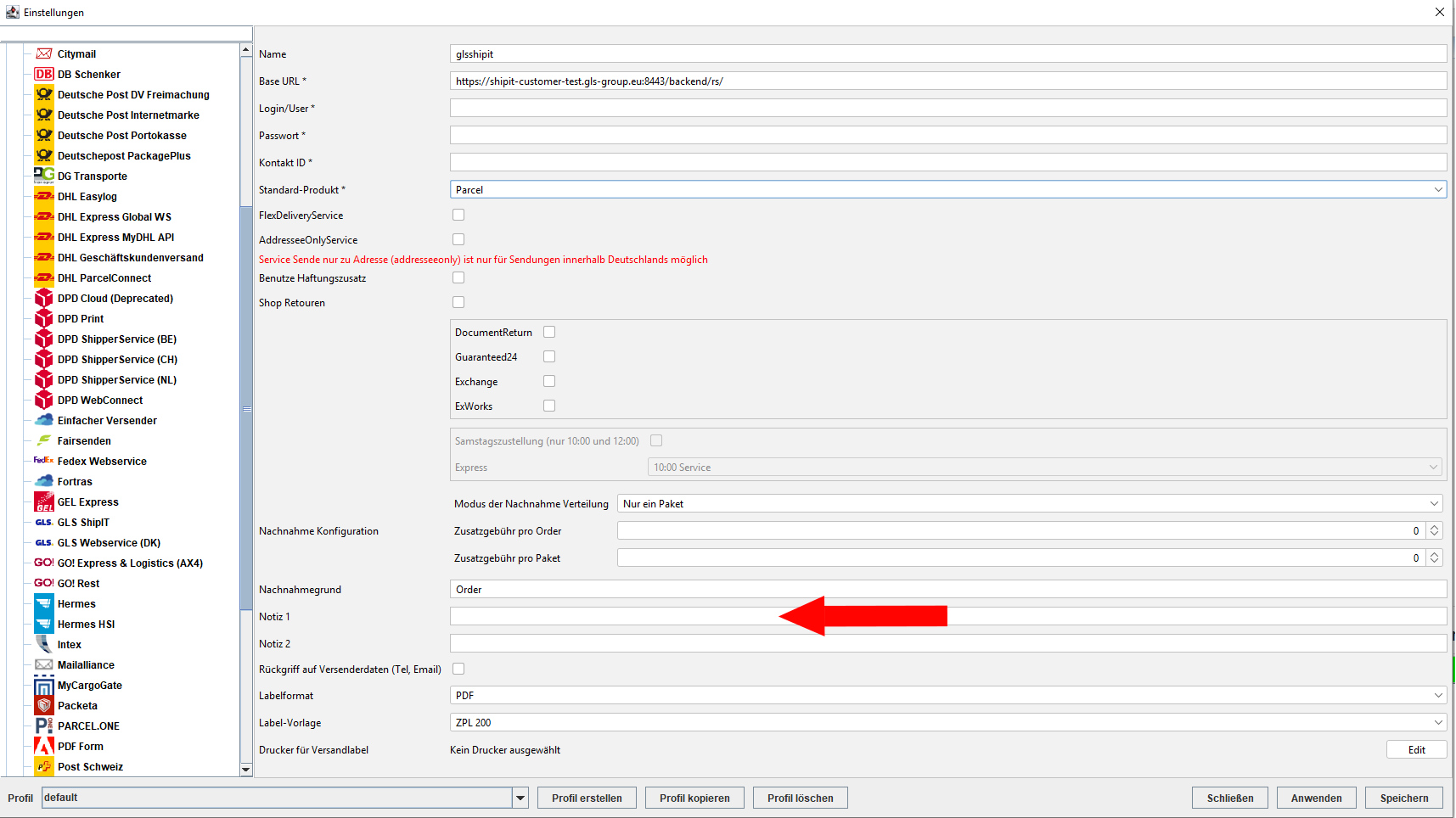
Task: Click the Notiz 1 input field
Action: (x=948, y=616)
